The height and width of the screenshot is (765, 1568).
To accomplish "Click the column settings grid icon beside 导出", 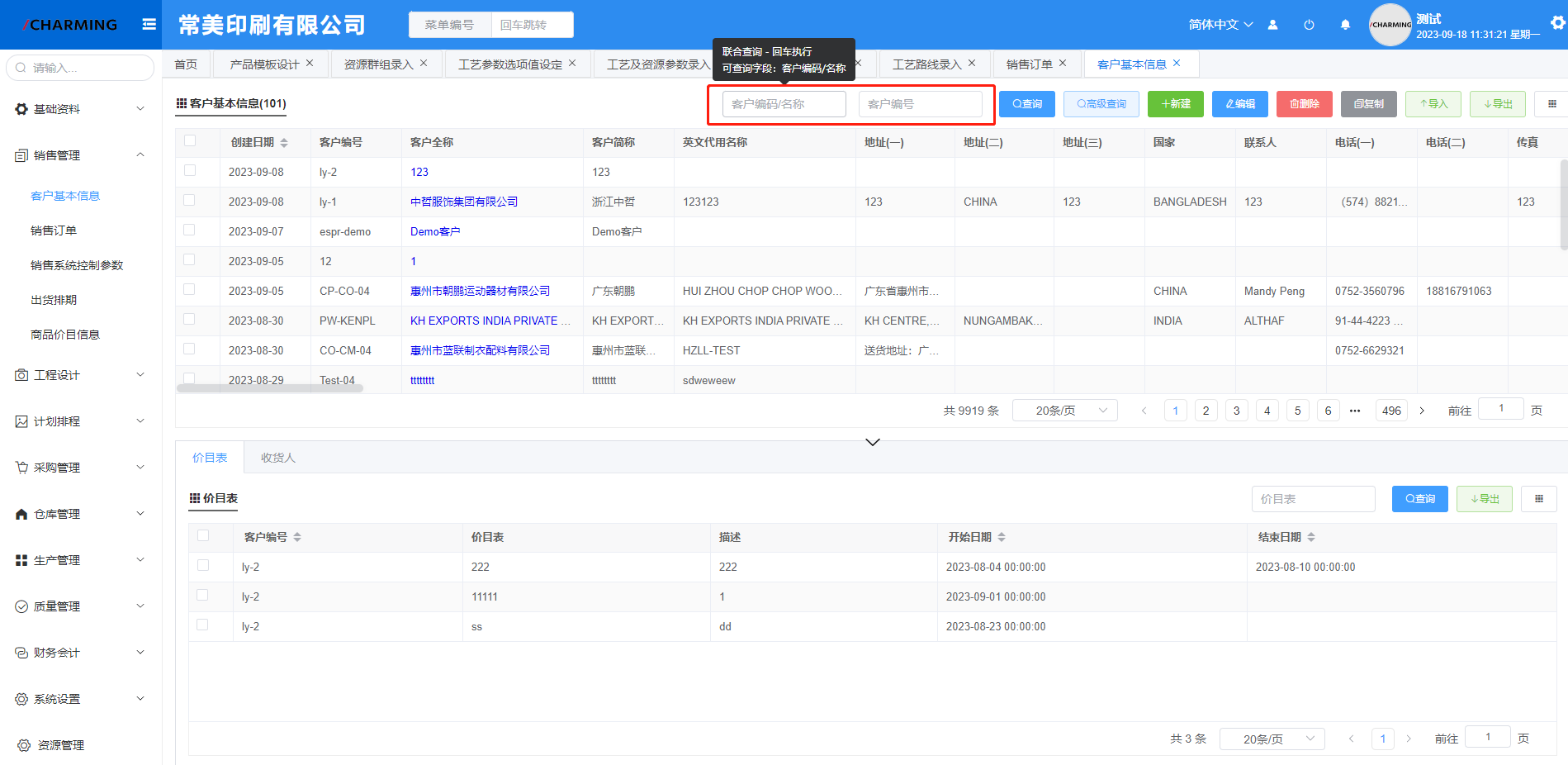I will pos(1551,104).
